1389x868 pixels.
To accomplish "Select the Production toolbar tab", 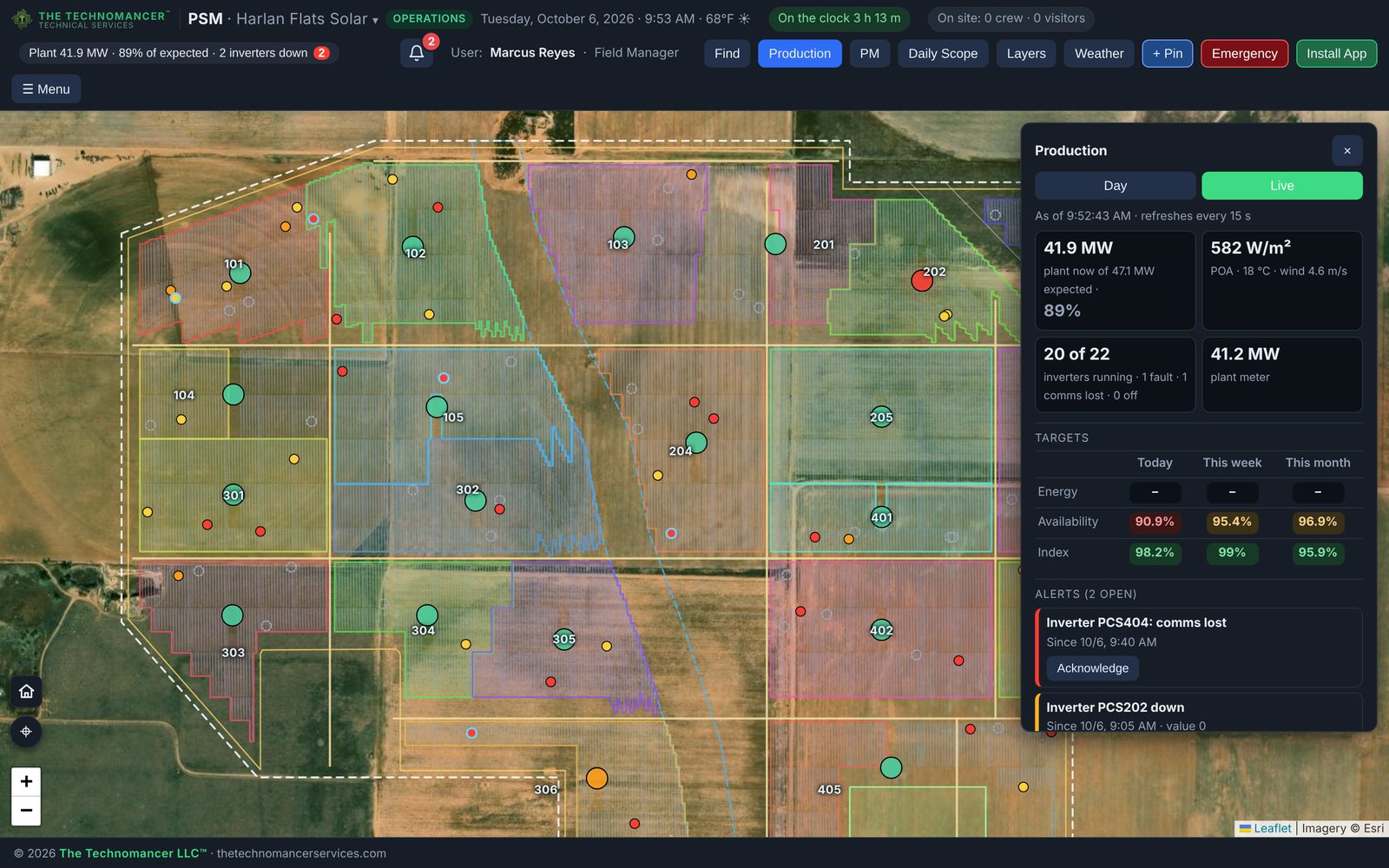I will point(800,53).
